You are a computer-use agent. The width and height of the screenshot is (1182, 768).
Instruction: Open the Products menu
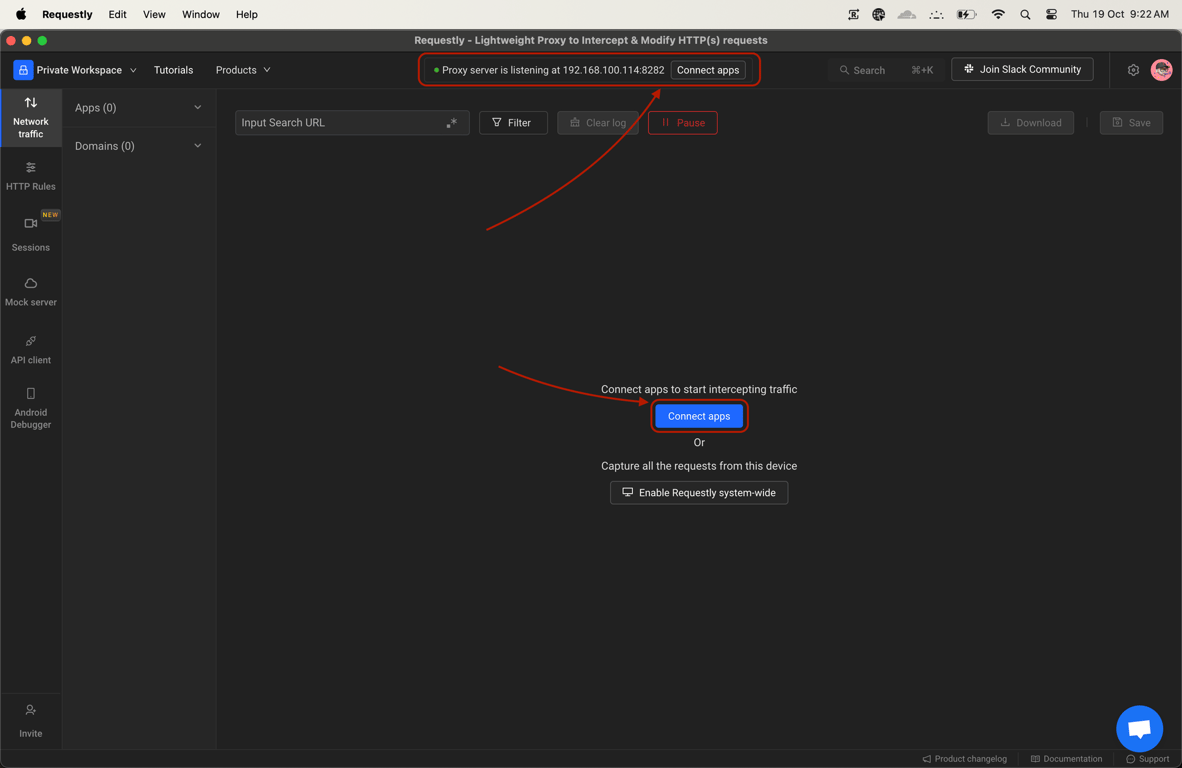click(242, 69)
